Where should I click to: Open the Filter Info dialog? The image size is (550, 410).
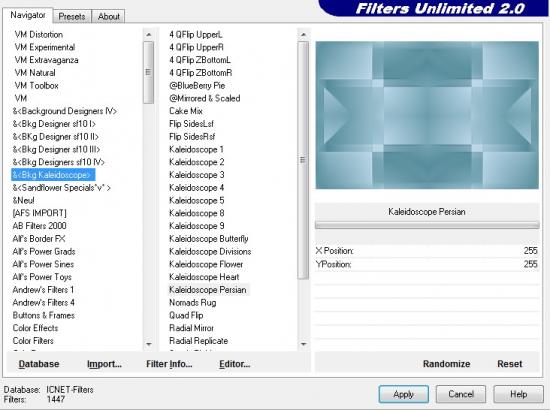tap(169, 364)
